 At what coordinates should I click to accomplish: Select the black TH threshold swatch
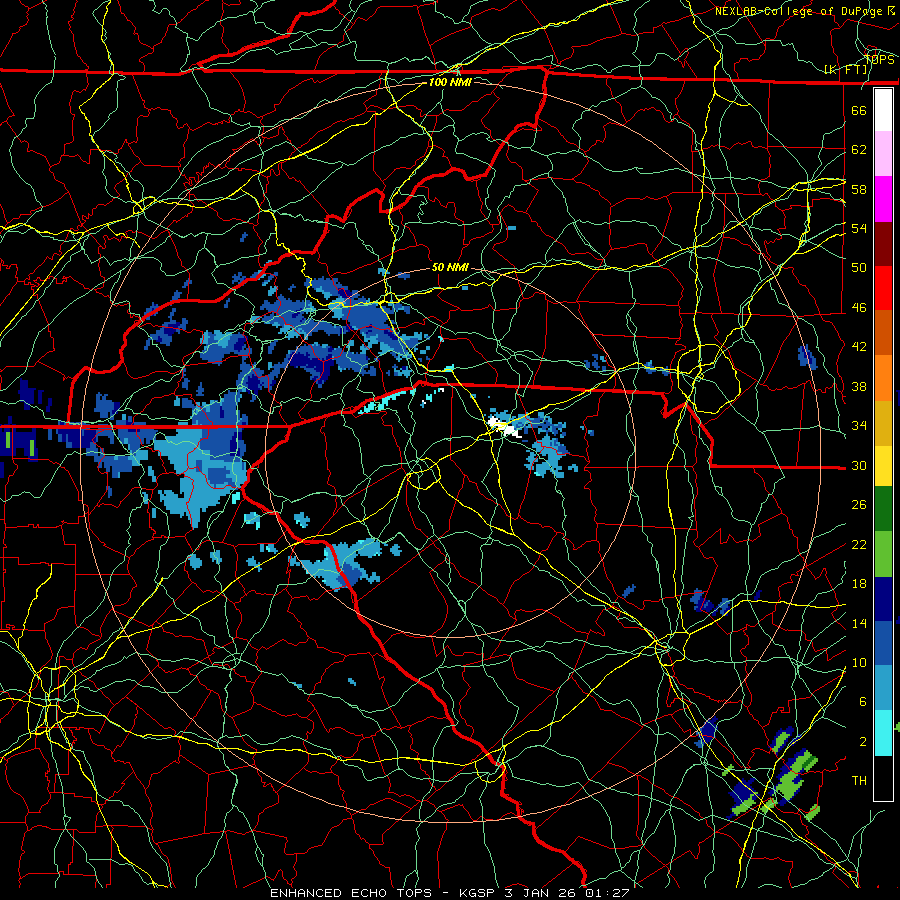pyautogui.click(x=883, y=777)
